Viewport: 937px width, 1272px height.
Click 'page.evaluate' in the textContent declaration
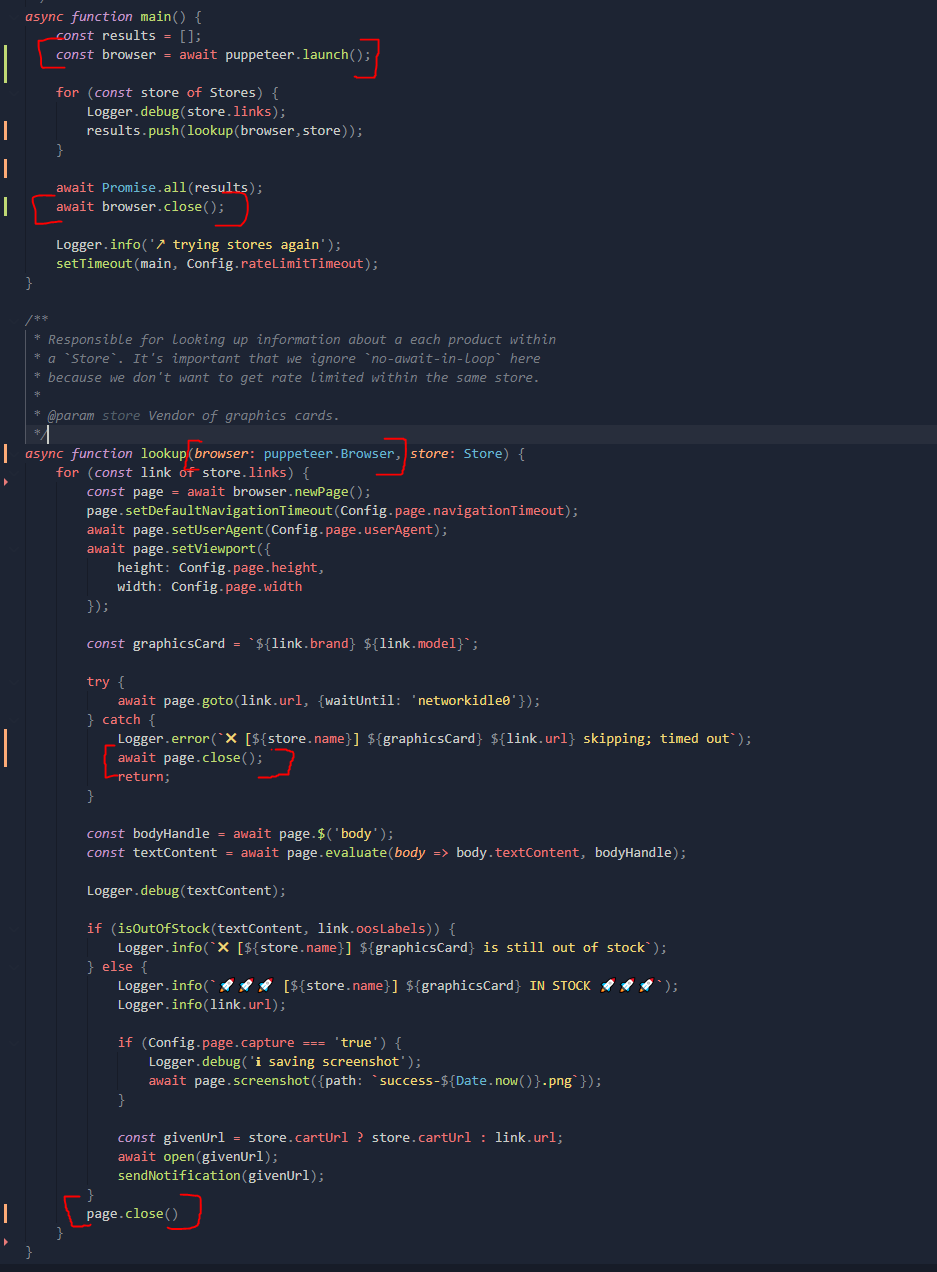(337, 852)
